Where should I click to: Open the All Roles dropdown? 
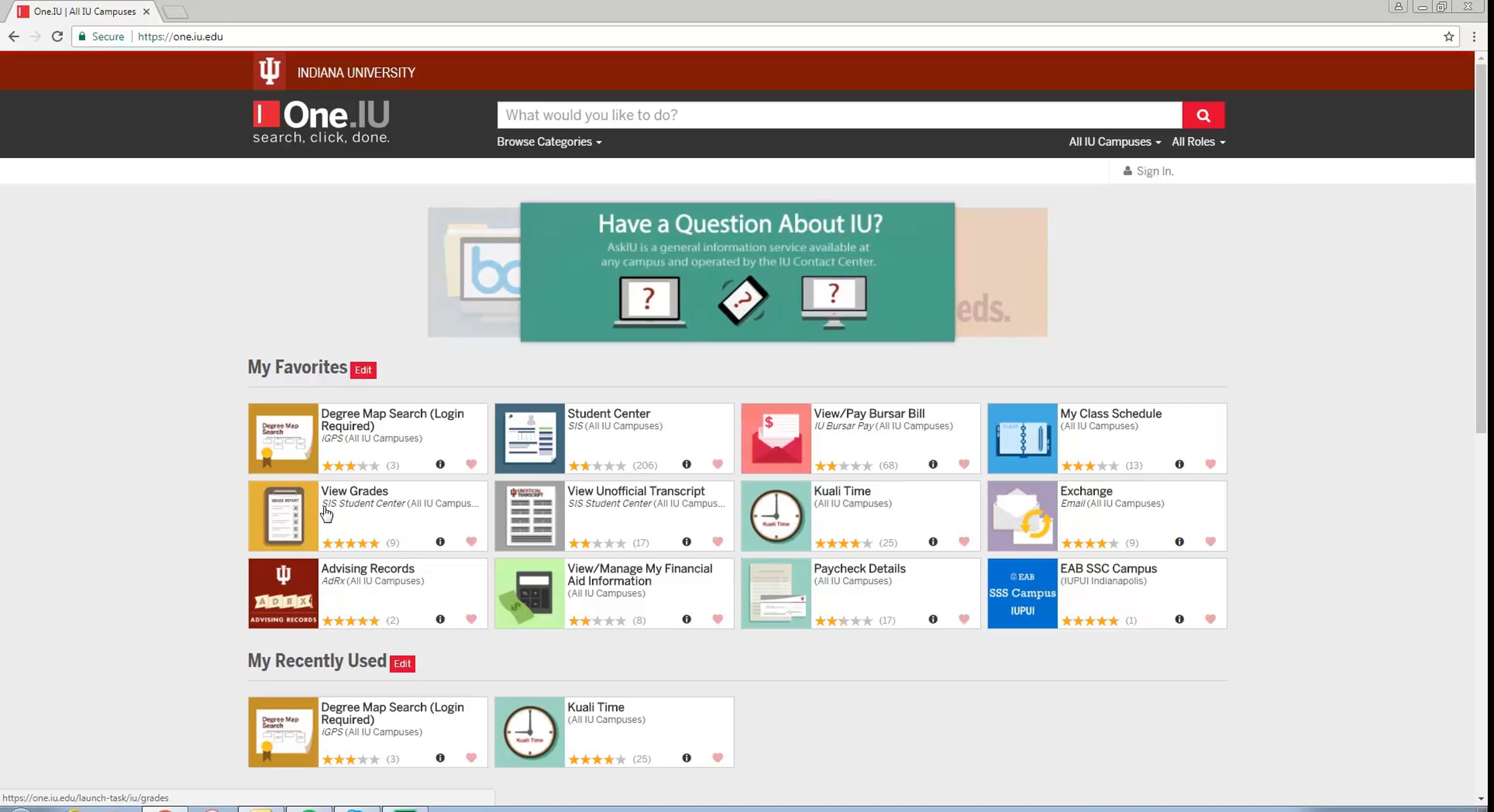(1198, 142)
